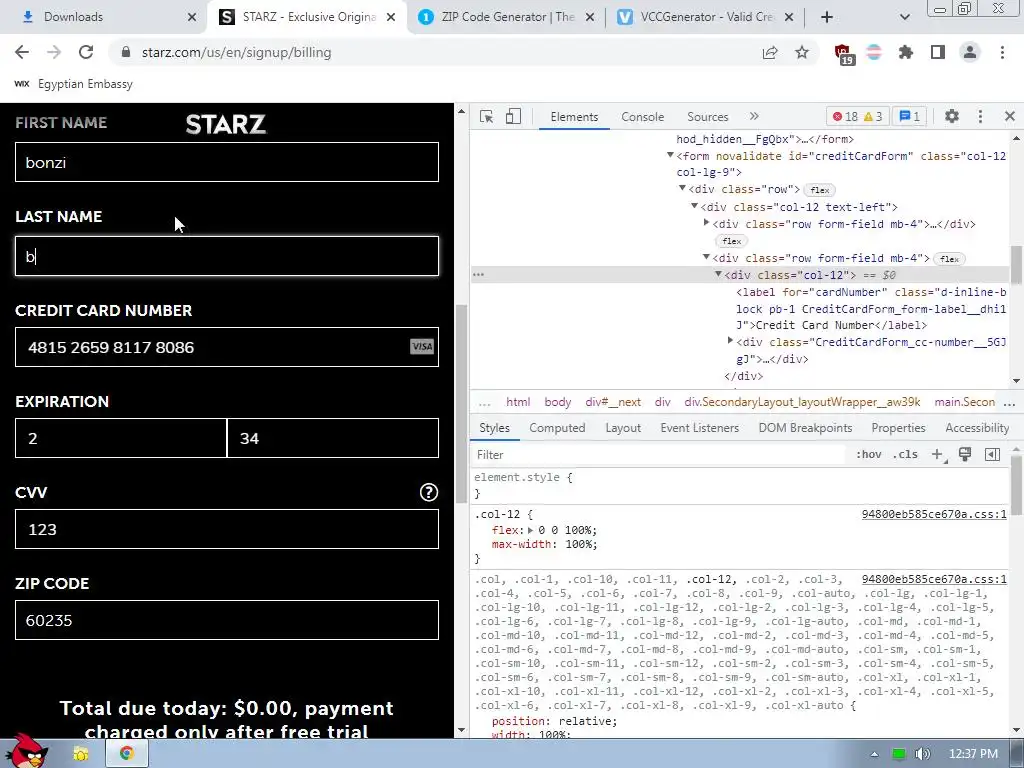1024x768 pixels.
Task: Bookmark this page with the star icon
Action: pos(802,52)
